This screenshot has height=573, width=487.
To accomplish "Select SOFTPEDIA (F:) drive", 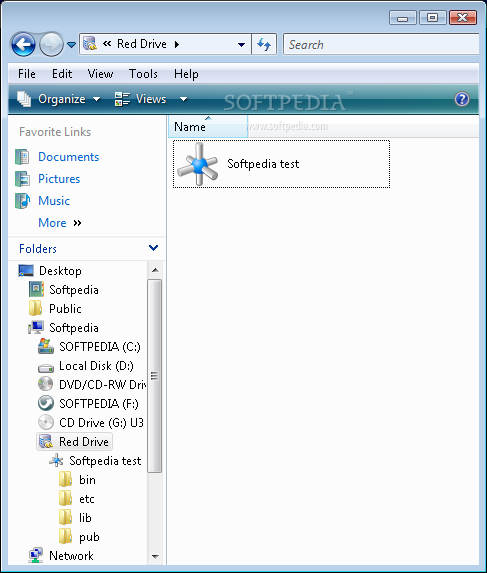I will coord(99,403).
